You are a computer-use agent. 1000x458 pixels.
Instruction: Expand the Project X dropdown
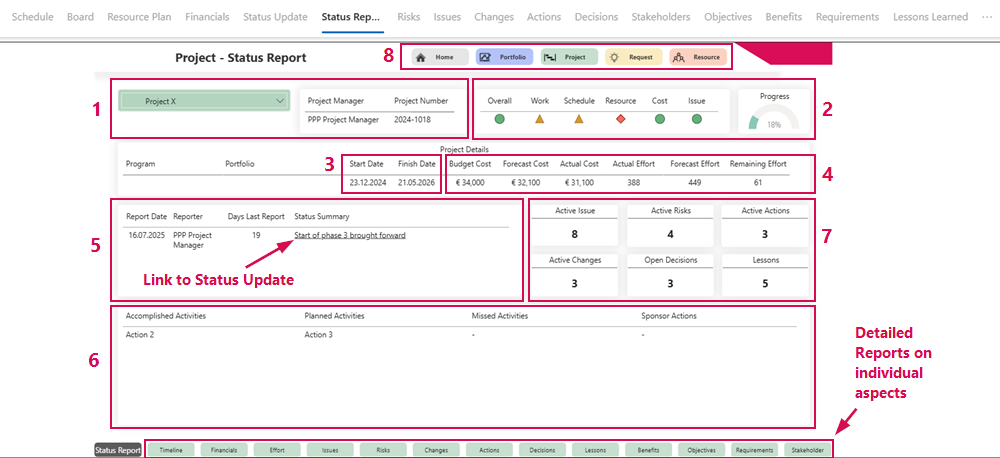point(278,100)
